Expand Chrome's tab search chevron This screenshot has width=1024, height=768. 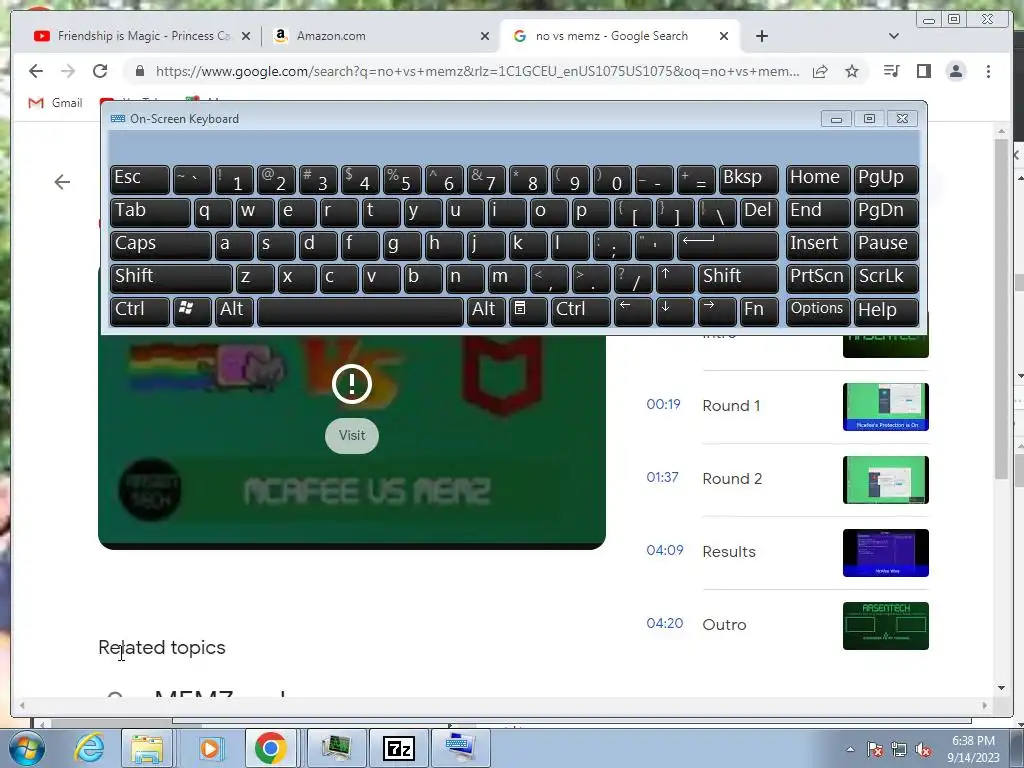pos(894,36)
